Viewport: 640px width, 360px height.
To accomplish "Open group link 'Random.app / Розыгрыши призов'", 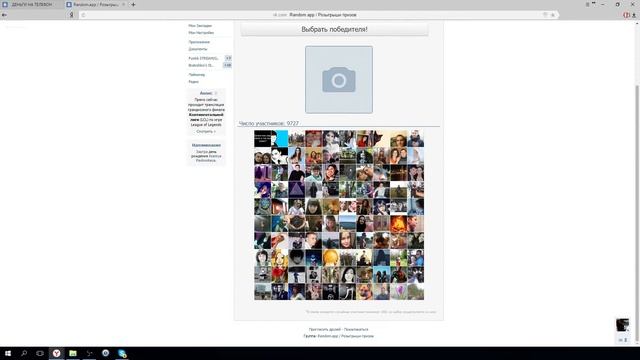I will (345, 336).
